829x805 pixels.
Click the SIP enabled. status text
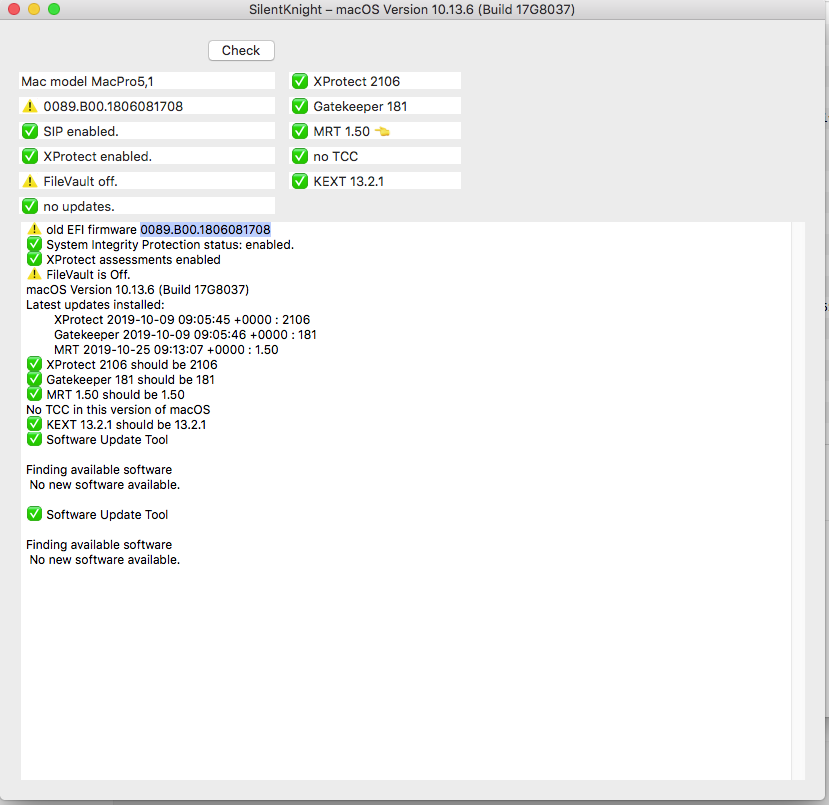(x=81, y=131)
